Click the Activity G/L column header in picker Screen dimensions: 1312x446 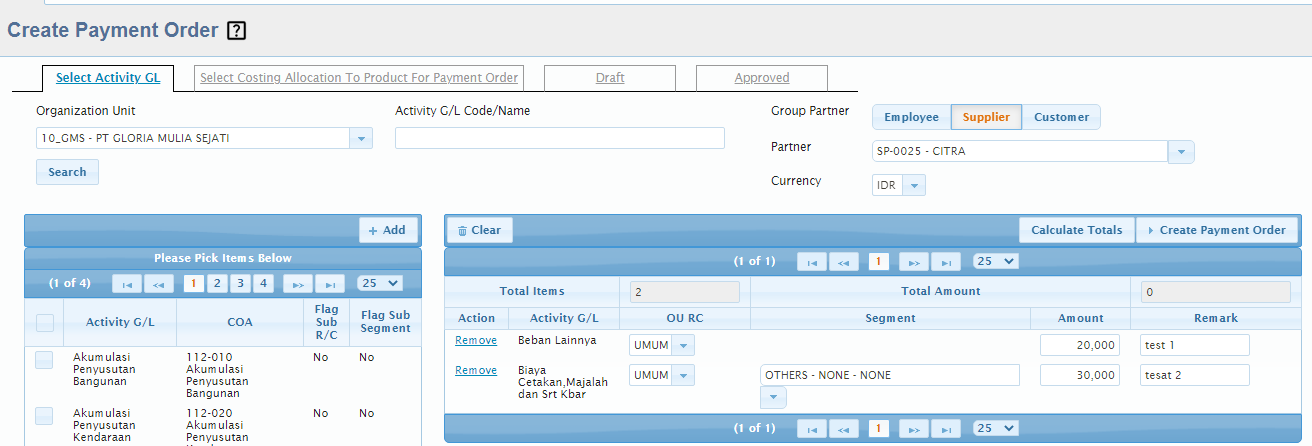(x=120, y=323)
